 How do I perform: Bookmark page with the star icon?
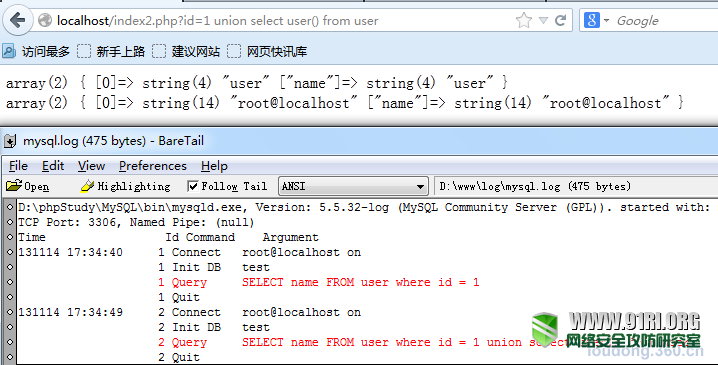tap(523, 20)
